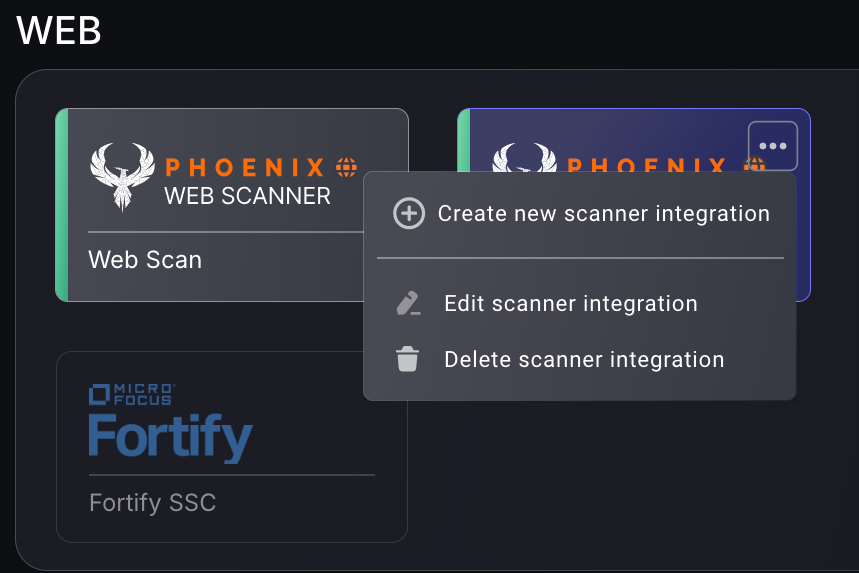Click the 'WEB SCANNER' title text

[x=247, y=196]
